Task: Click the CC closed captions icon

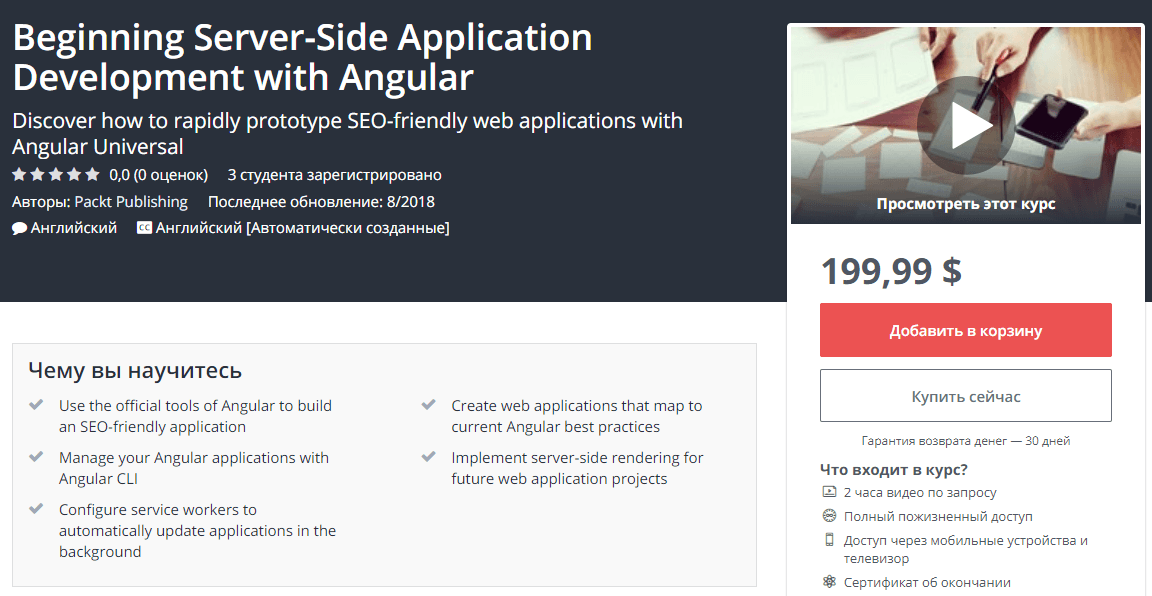Action: pyautogui.click(x=145, y=228)
